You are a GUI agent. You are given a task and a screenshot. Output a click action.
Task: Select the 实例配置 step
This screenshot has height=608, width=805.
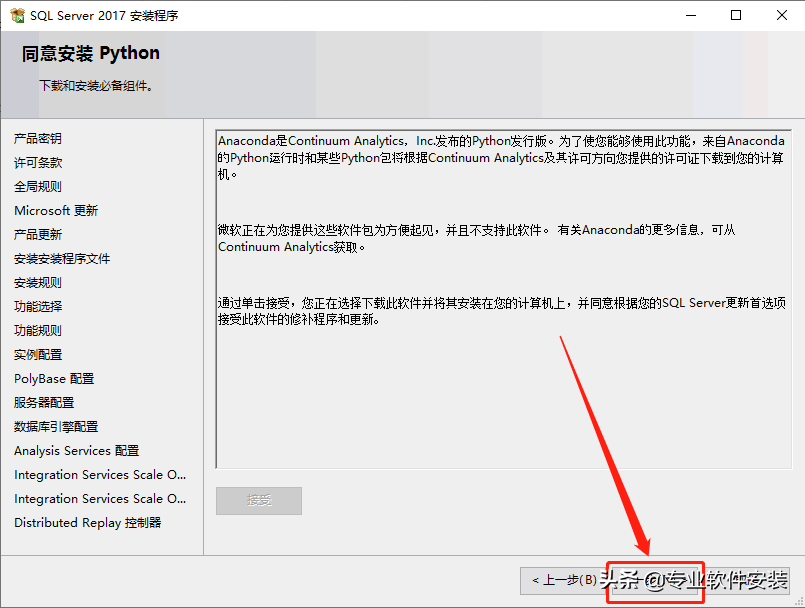(38, 355)
